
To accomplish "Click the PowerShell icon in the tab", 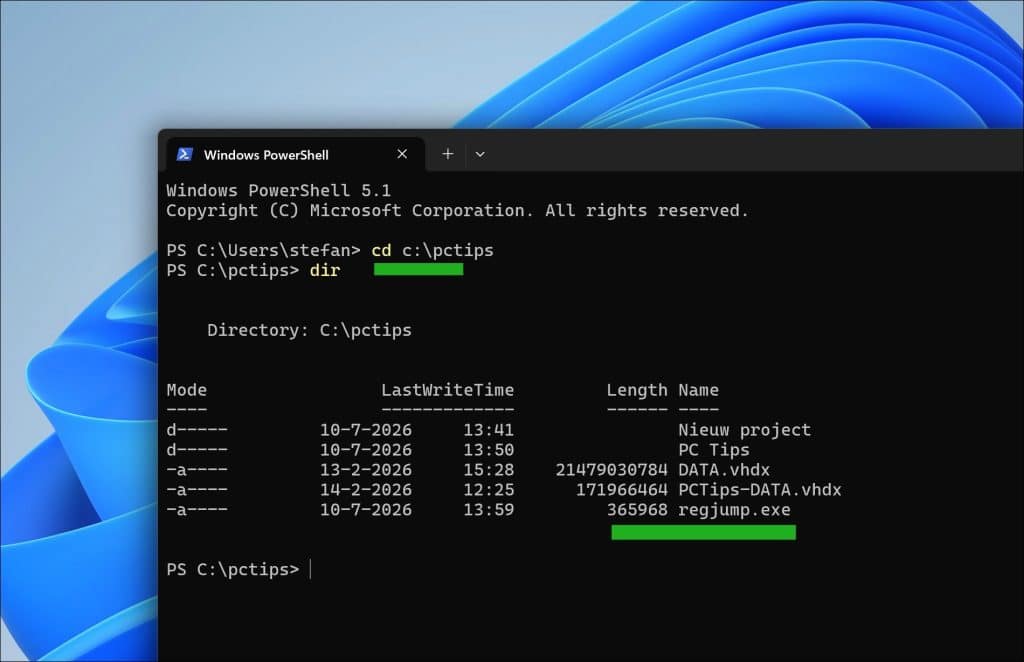I will 184,154.
